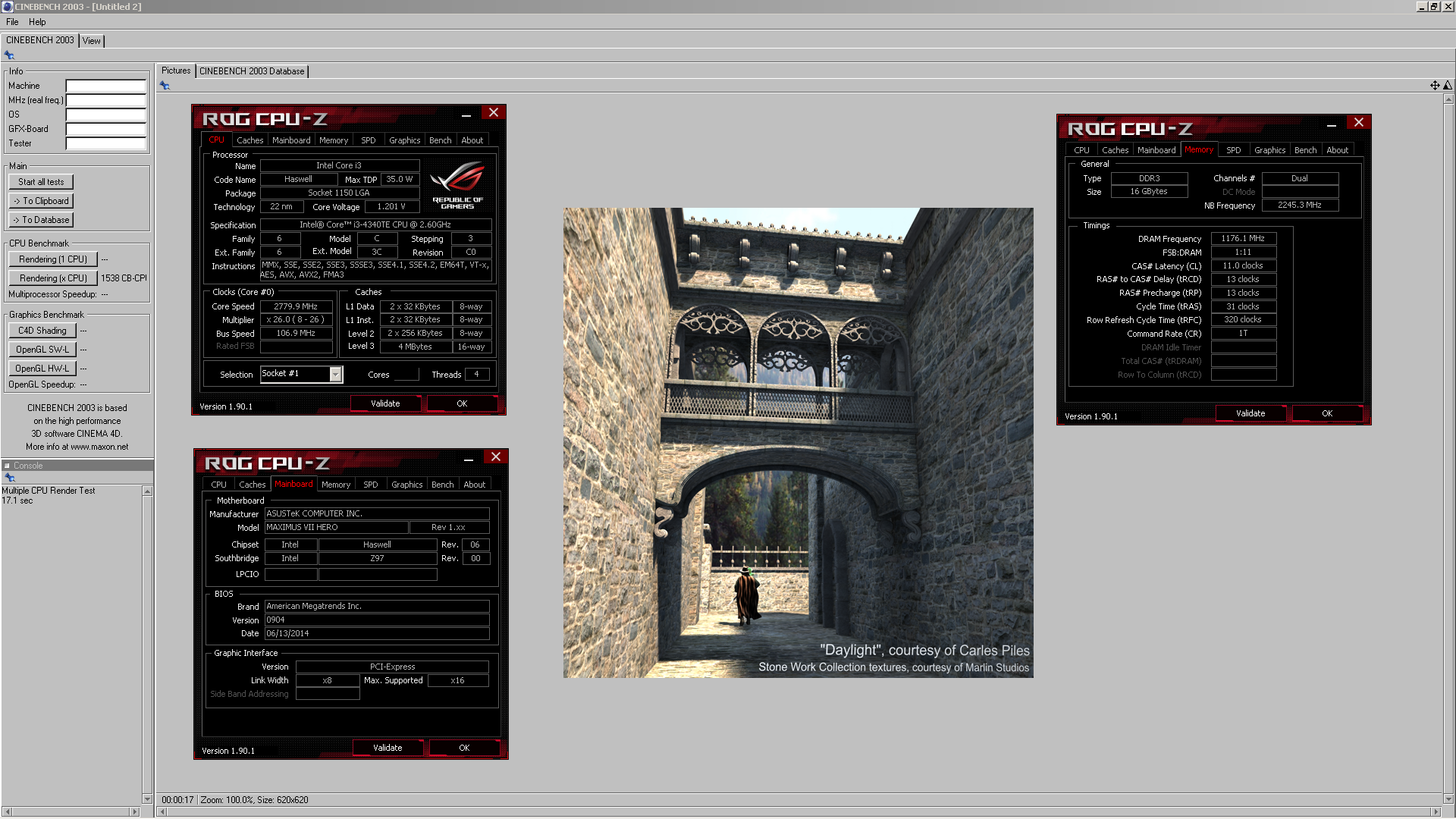Click the i3-4340TE specification field
The width and height of the screenshot is (1456, 819).
pyautogui.click(x=375, y=224)
